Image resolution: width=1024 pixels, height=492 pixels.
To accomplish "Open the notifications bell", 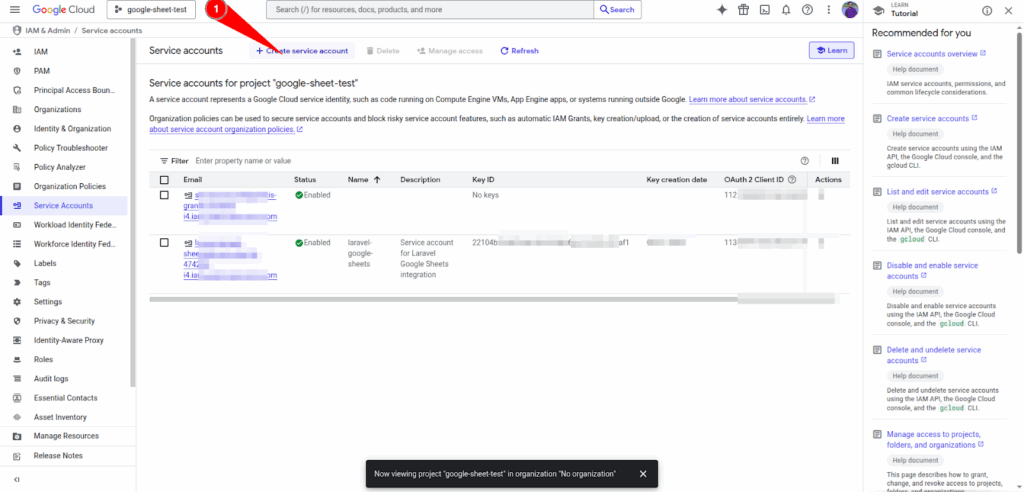I will pyautogui.click(x=785, y=10).
